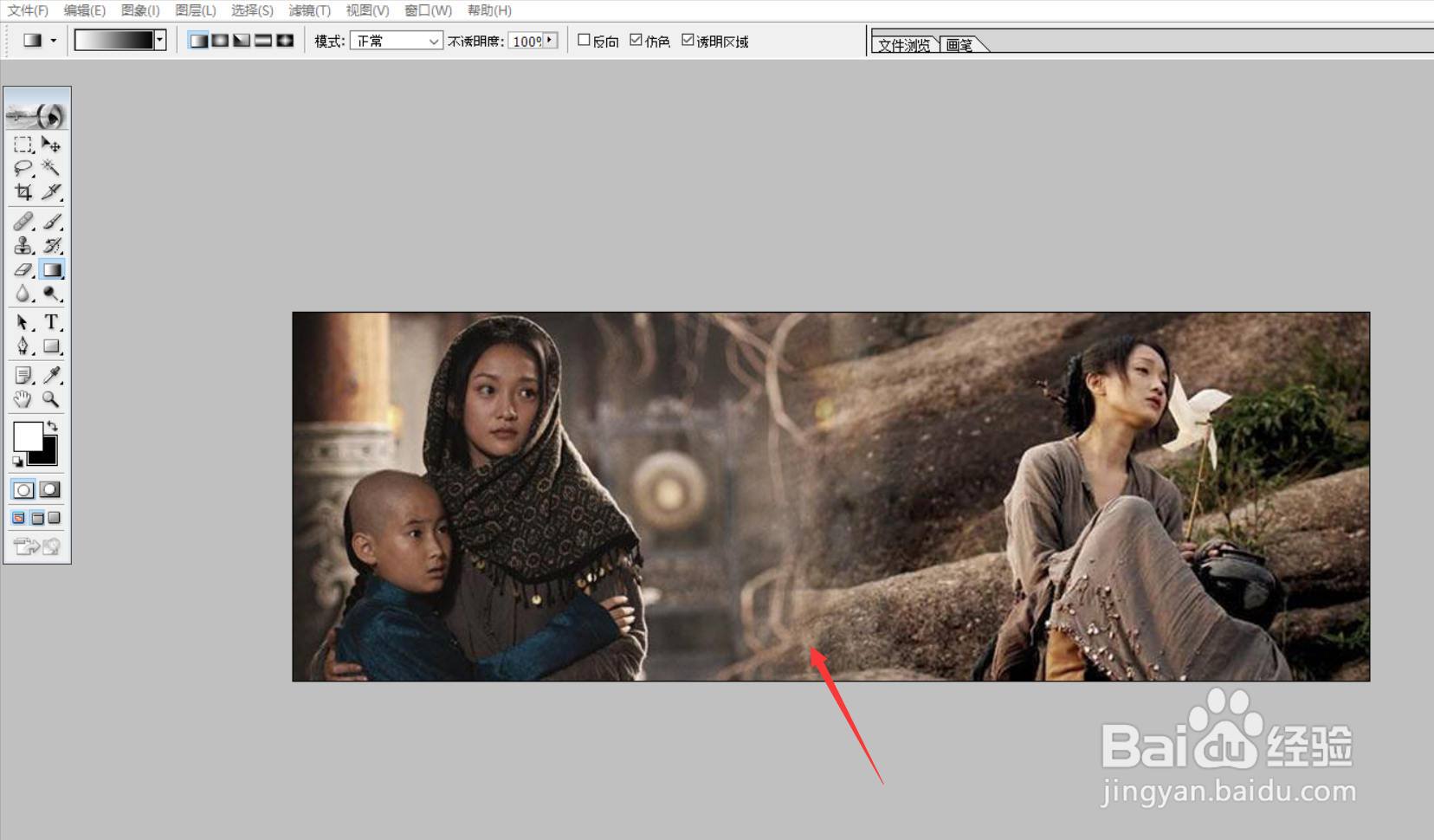Select the Lasso tool
Viewport: 1434px width, 840px height.
(23, 168)
